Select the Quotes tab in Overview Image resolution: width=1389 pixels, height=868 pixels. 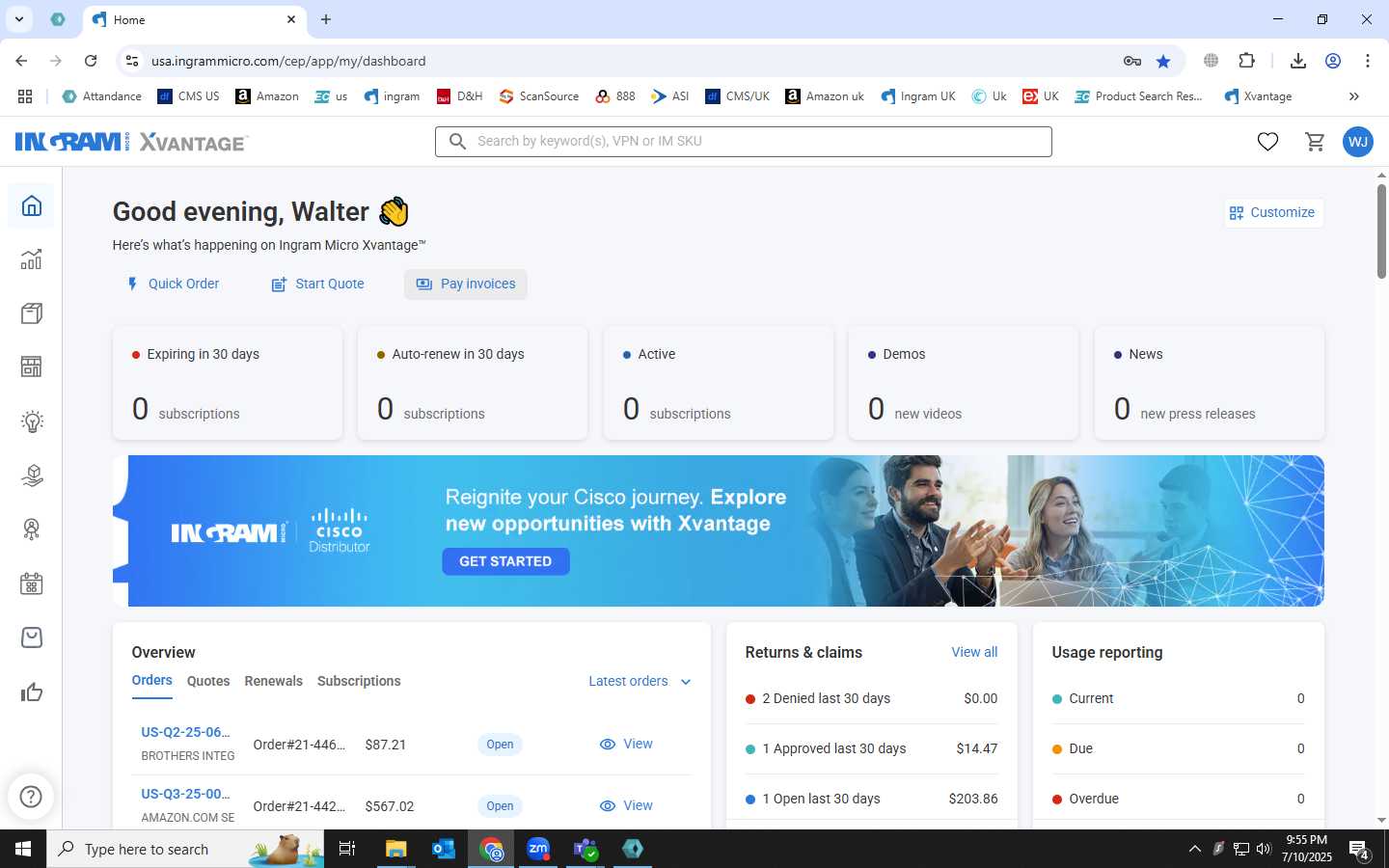pyautogui.click(x=208, y=681)
